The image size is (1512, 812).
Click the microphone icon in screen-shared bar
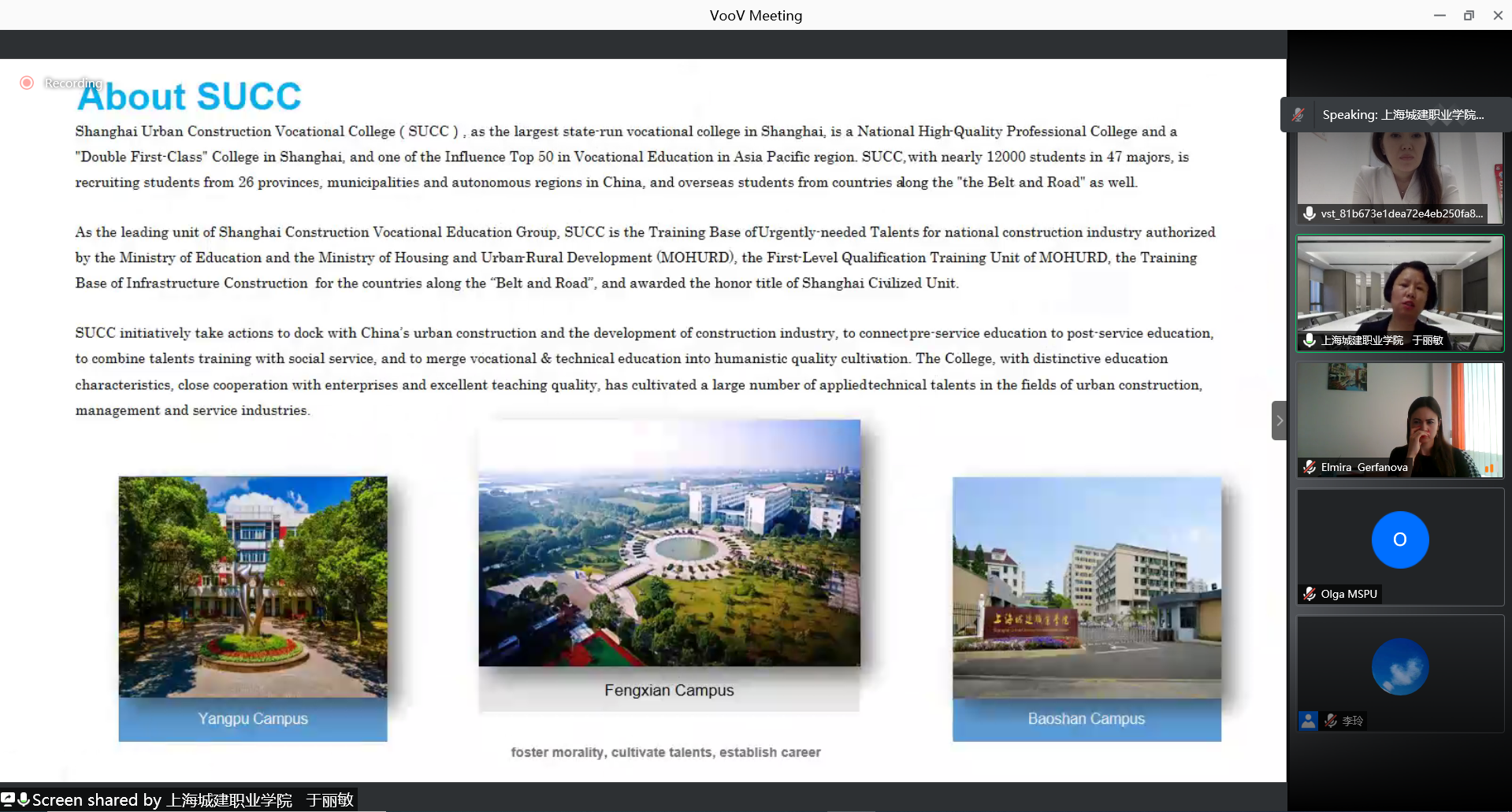[x=24, y=799]
